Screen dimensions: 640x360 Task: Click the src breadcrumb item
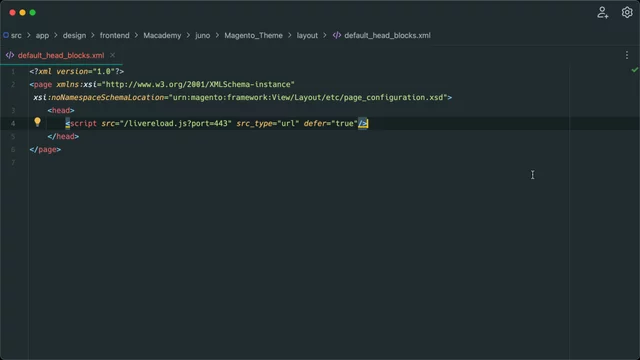16,36
